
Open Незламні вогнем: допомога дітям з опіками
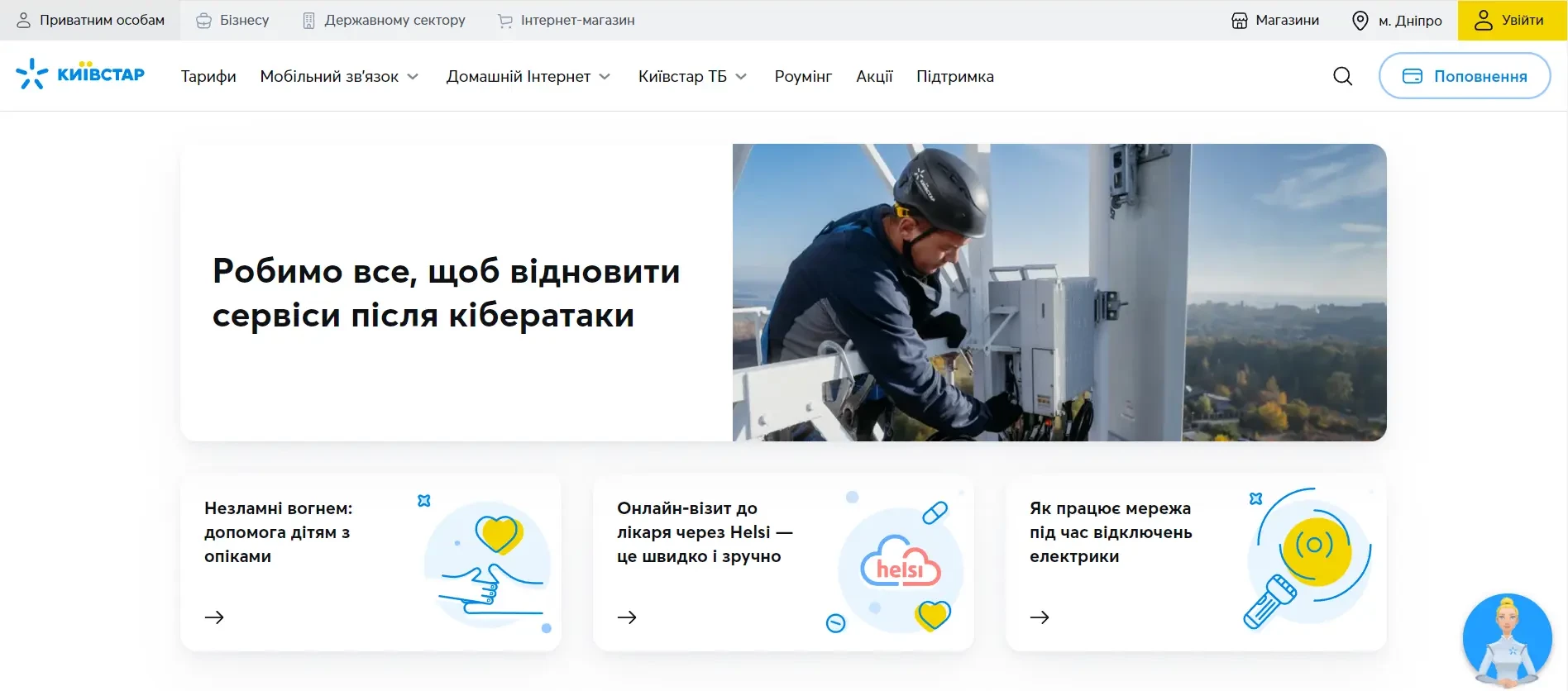(x=279, y=532)
